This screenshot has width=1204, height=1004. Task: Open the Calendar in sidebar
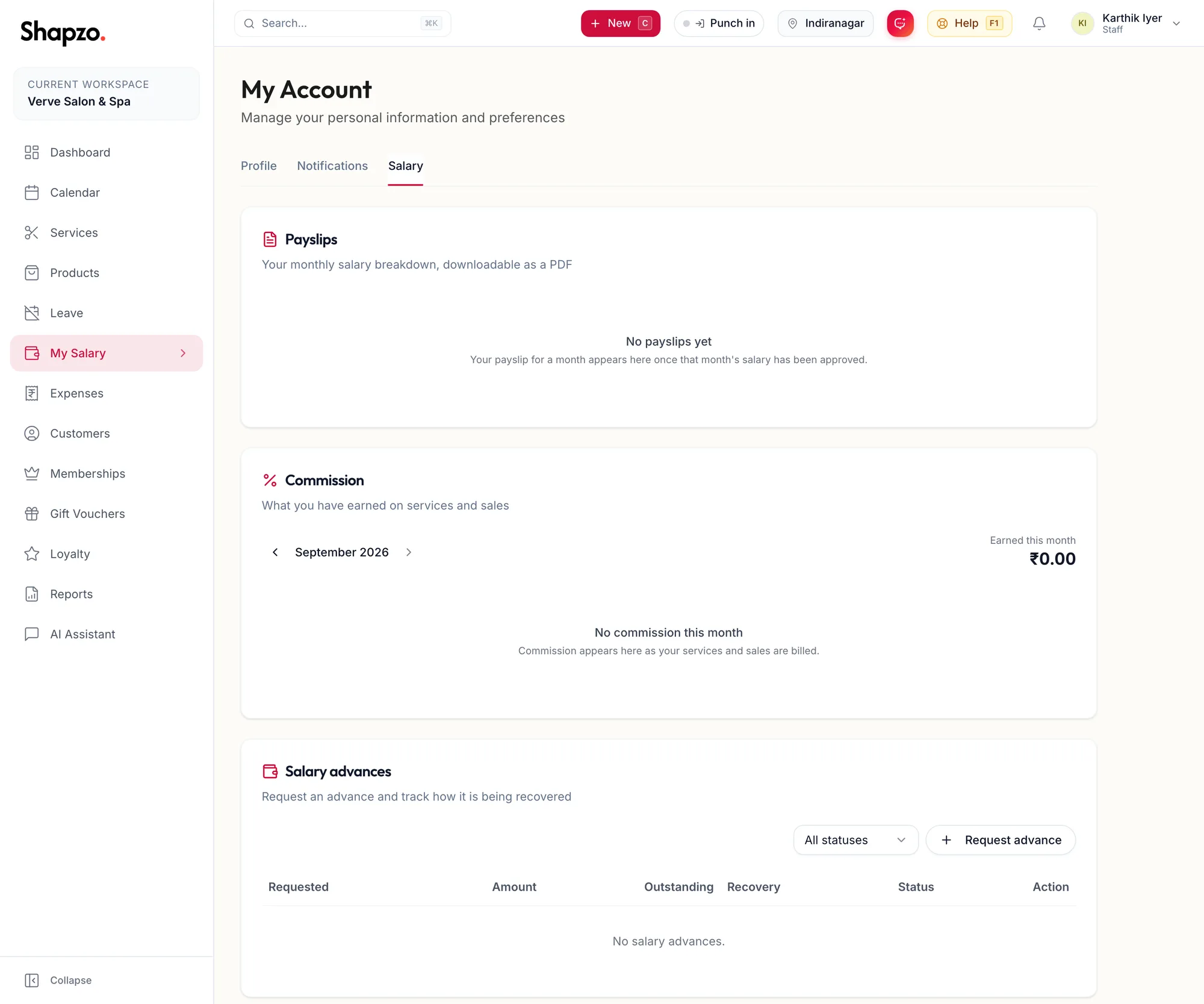107,193
